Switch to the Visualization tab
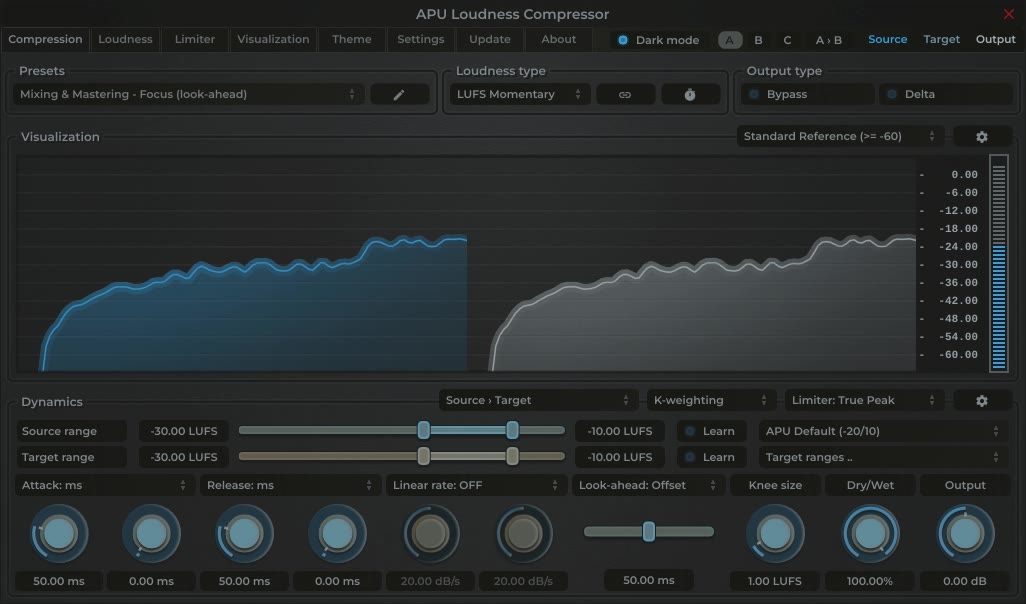The width and height of the screenshot is (1026, 604). [273, 39]
